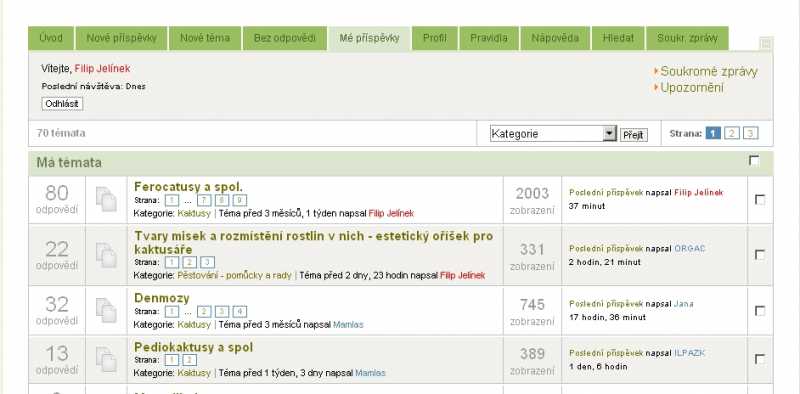Open the Upozornění link
The image size is (800, 394).
692,88
